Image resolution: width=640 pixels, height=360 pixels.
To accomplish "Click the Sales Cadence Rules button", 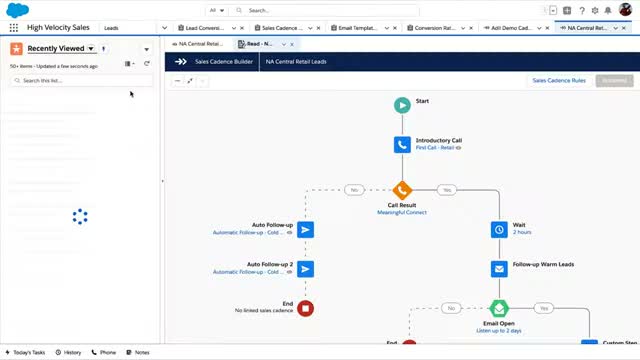I will (559, 80).
